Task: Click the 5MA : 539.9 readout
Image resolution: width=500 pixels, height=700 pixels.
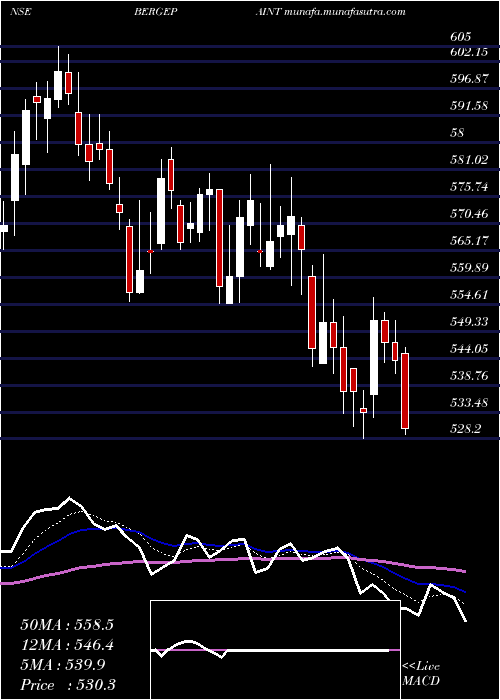Action: [63, 665]
